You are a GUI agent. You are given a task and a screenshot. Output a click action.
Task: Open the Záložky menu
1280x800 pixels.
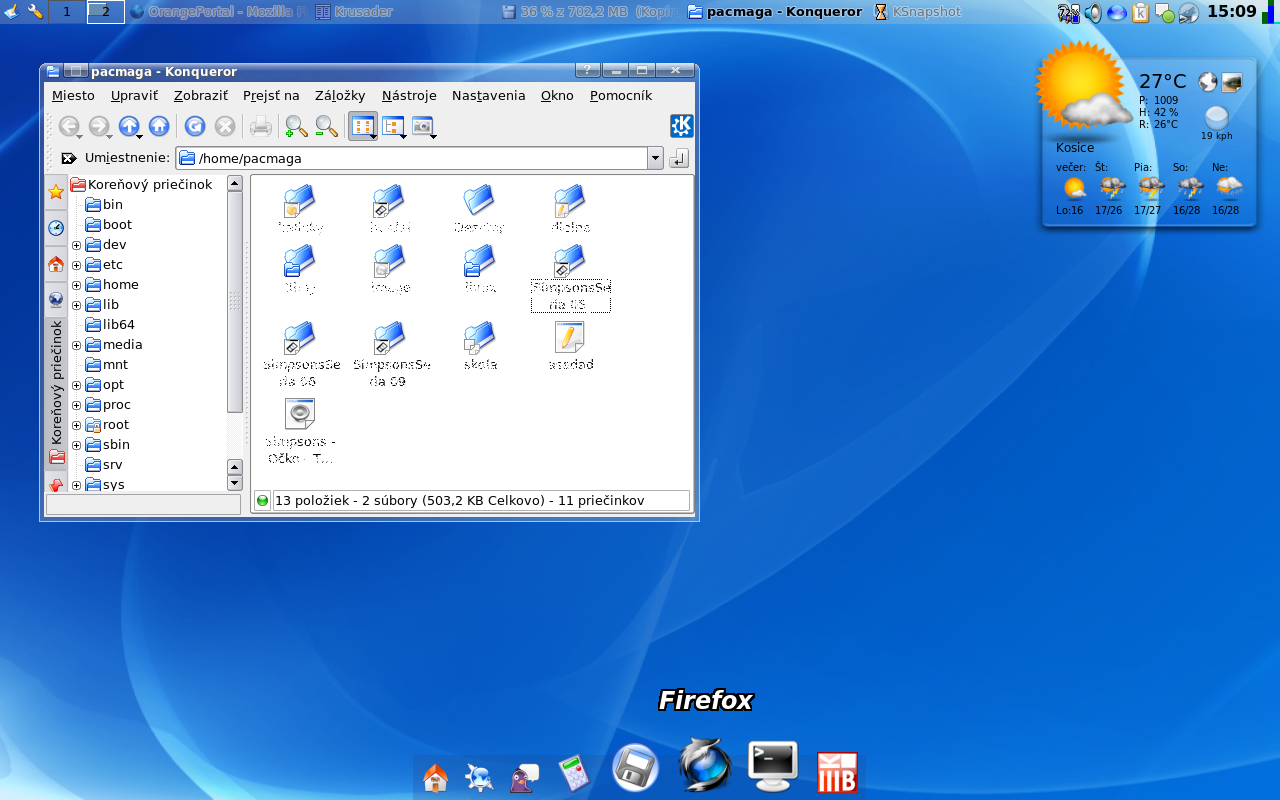pos(340,95)
